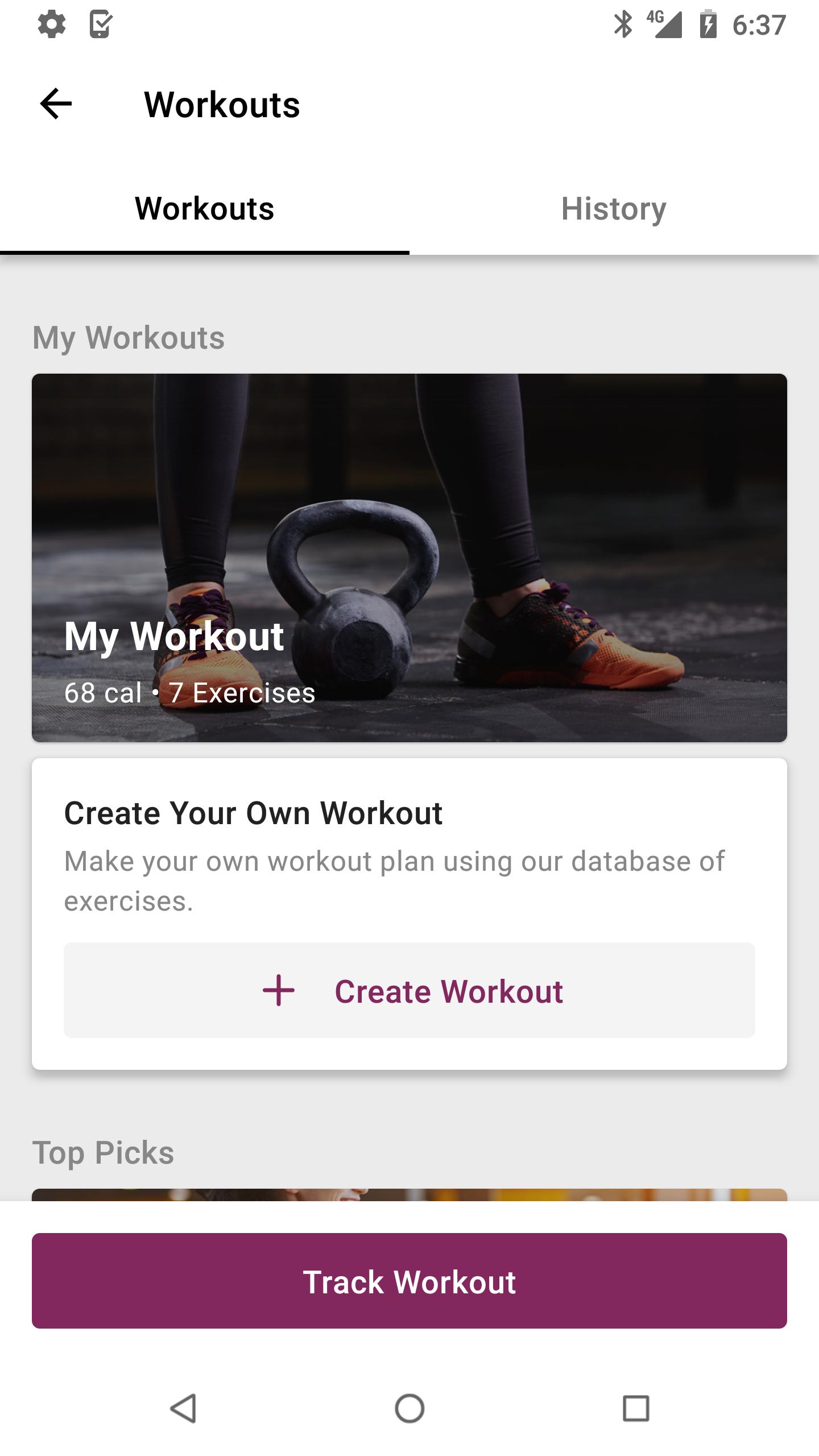Viewport: 819px width, 1456px height.
Task: Tap the task checkmark notification icon
Action: [101, 25]
